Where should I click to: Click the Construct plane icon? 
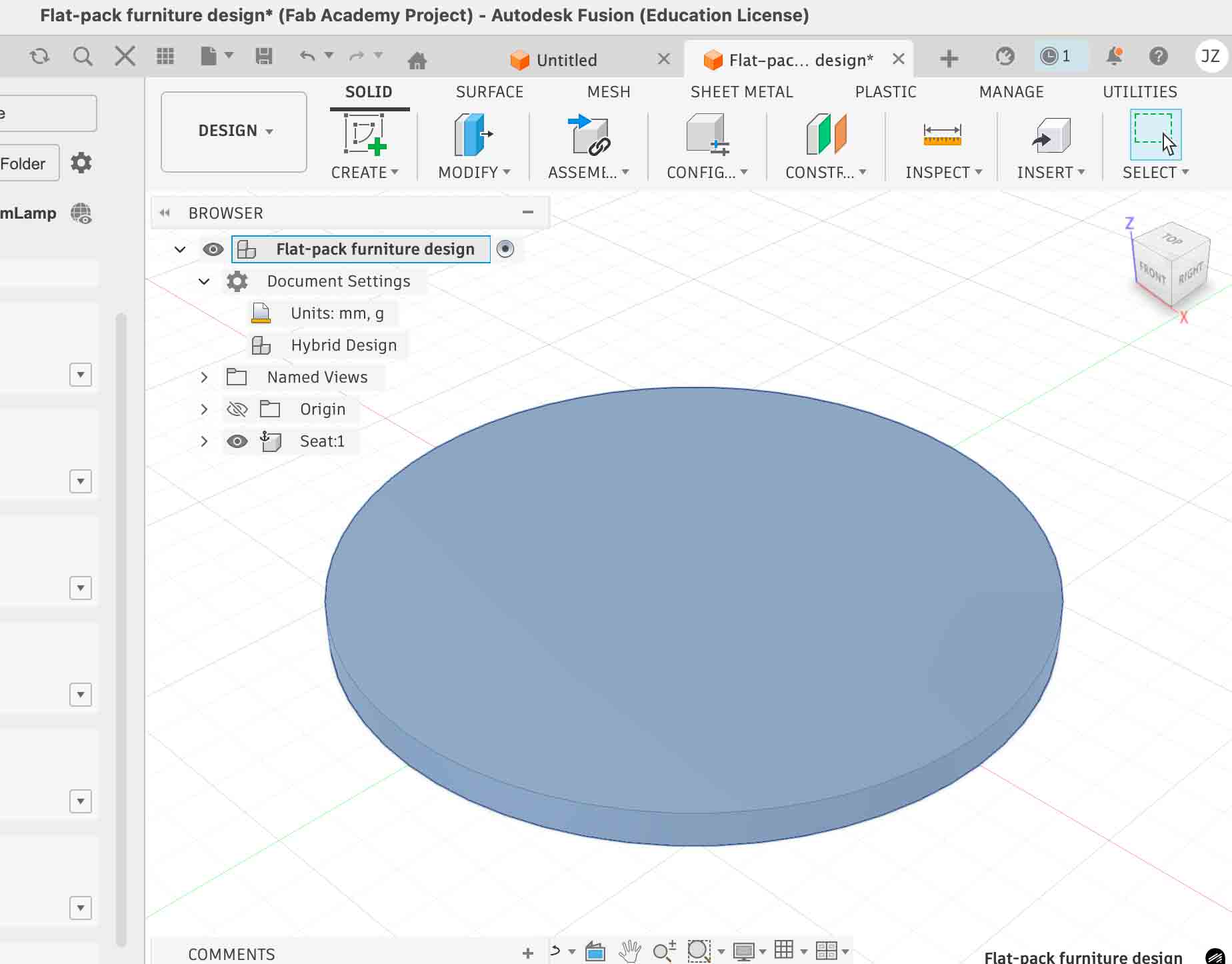(826, 134)
